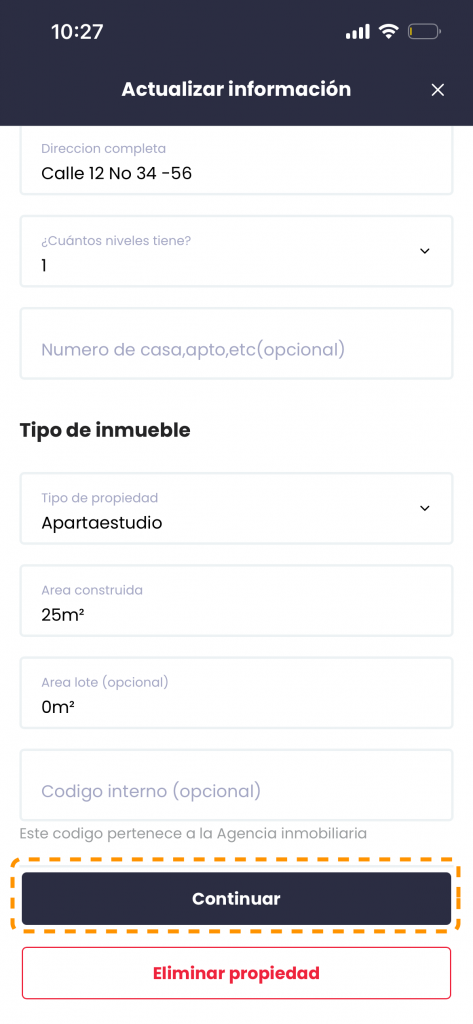Edit the Direccion completa field
Viewport: 473px width, 1024px height.
[236, 161]
